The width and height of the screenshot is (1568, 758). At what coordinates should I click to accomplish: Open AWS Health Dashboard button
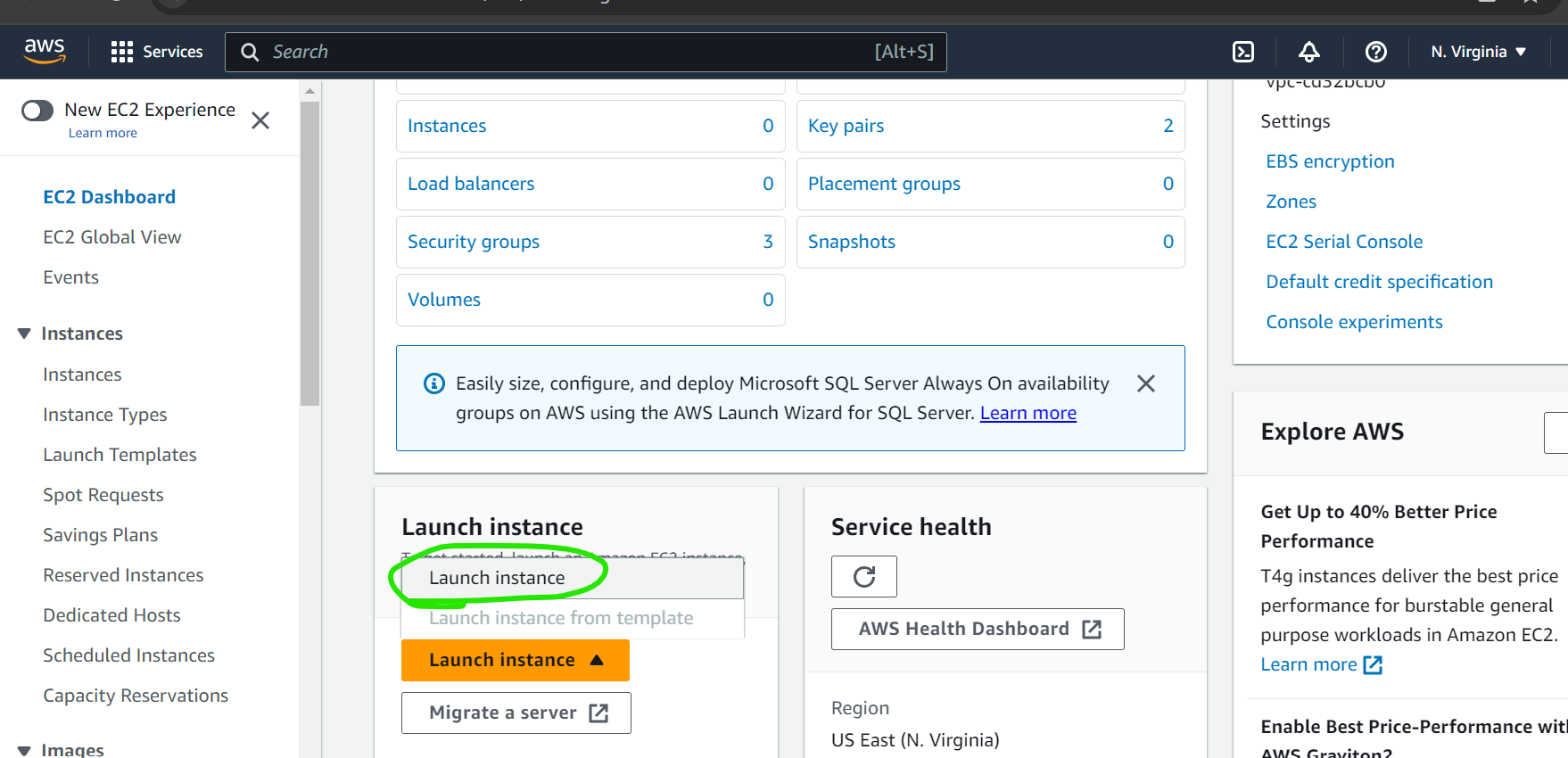[978, 629]
